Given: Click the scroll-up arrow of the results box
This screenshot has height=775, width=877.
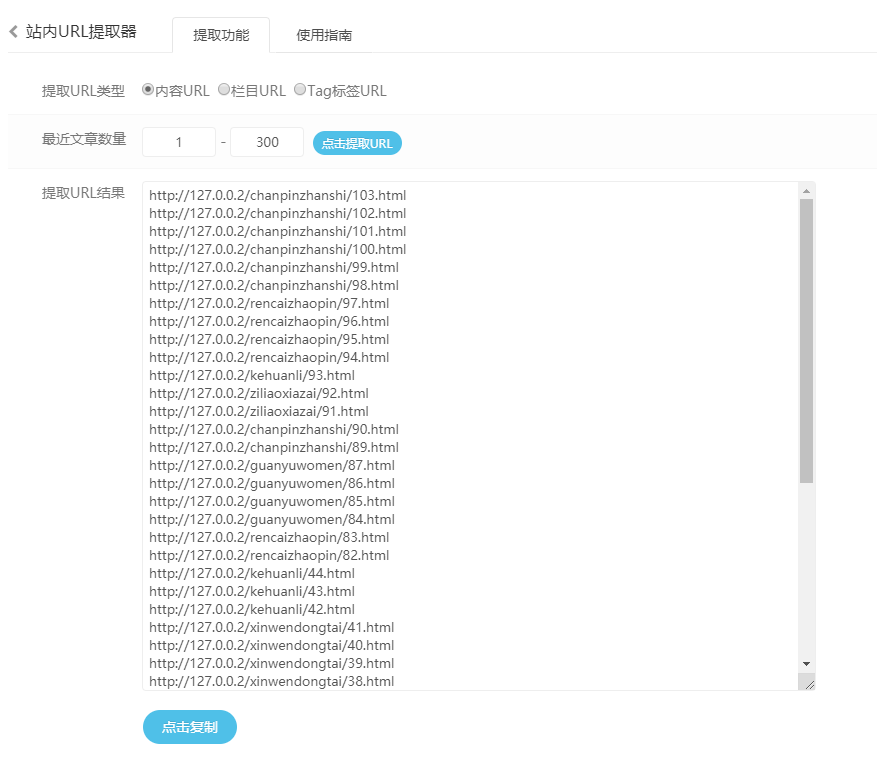Looking at the screenshot, I should [x=806, y=190].
